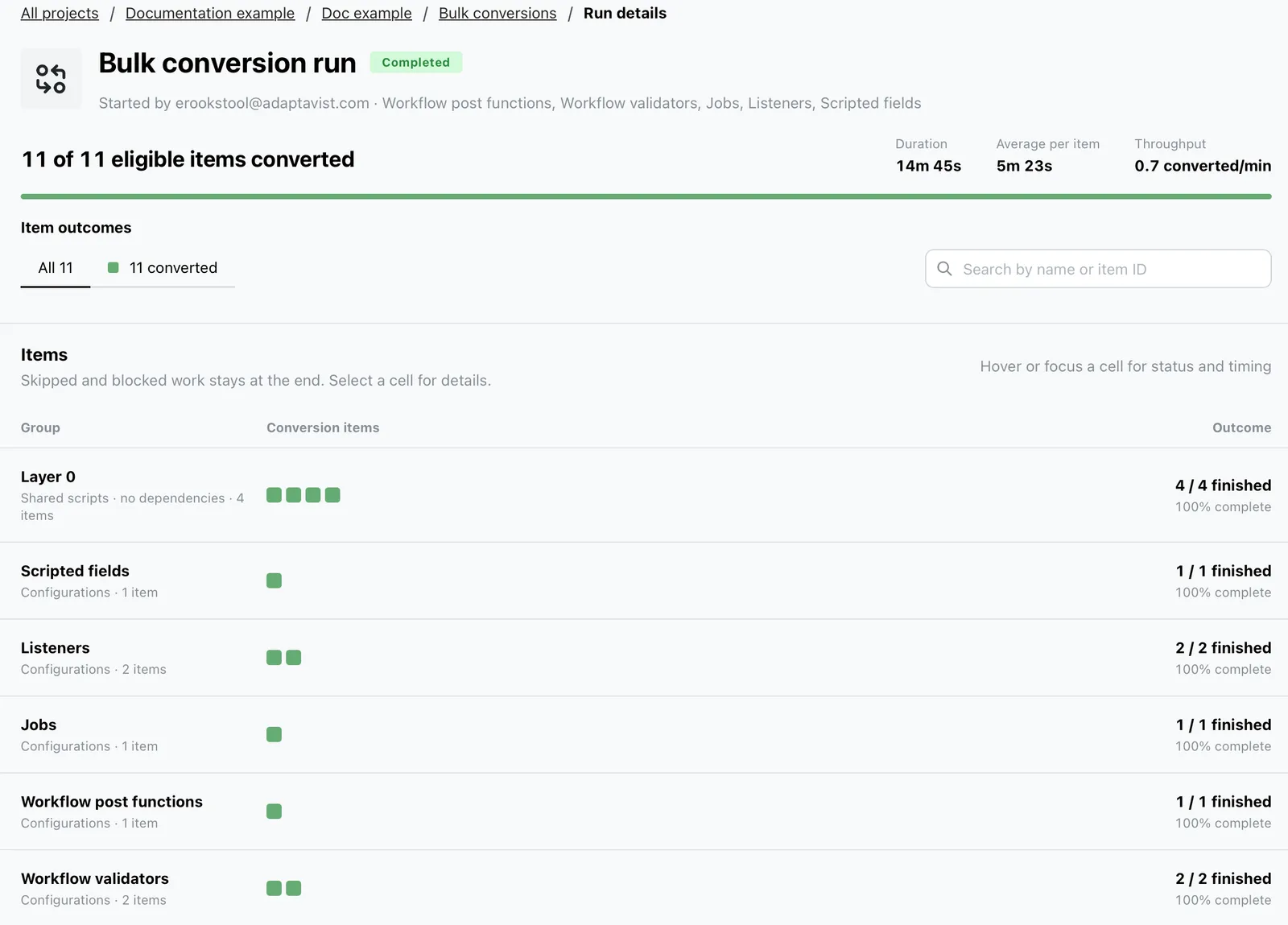The width and height of the screenshot is (1288, 925).
Task: Select the Workflow post functions item square
Action: click(x=274, y=811)
